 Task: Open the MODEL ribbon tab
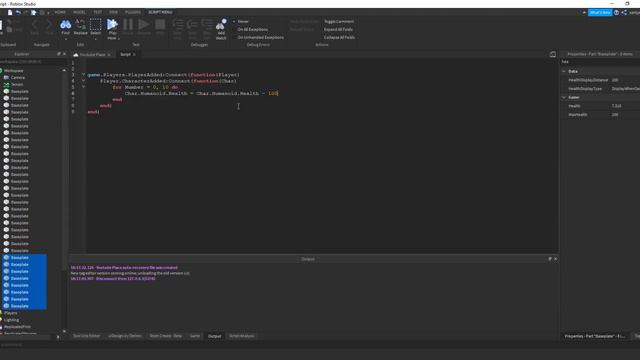click(79, 12)
